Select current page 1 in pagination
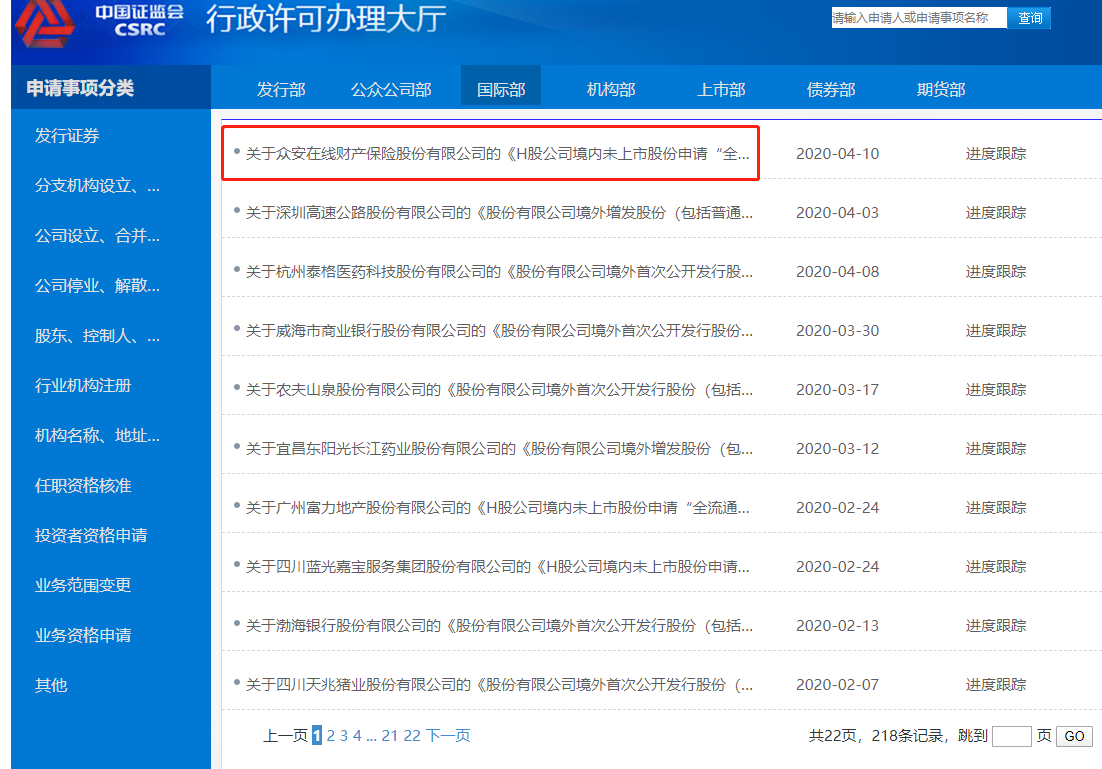This screenshot has height=769, width=1102. pyautogui.click(x=317, y=736)
